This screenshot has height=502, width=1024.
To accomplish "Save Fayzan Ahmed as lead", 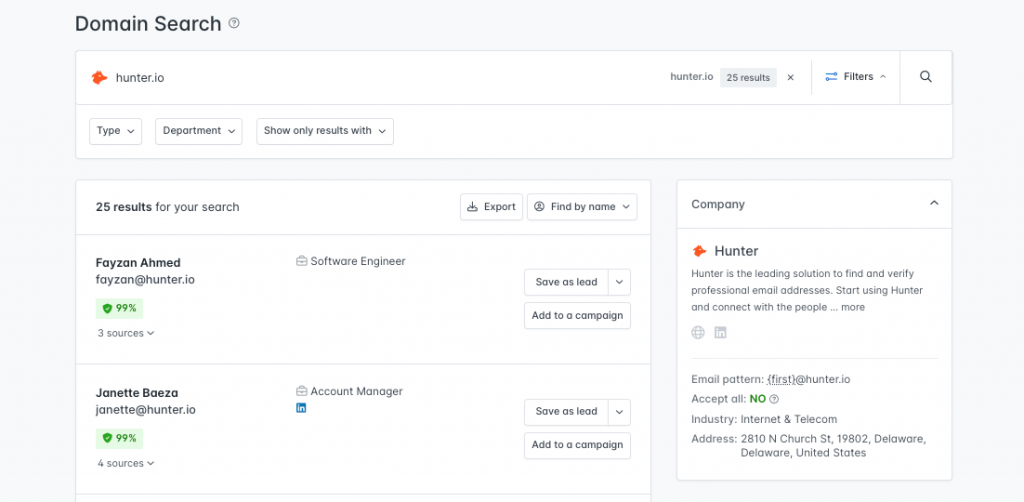I will pos(566,282).
